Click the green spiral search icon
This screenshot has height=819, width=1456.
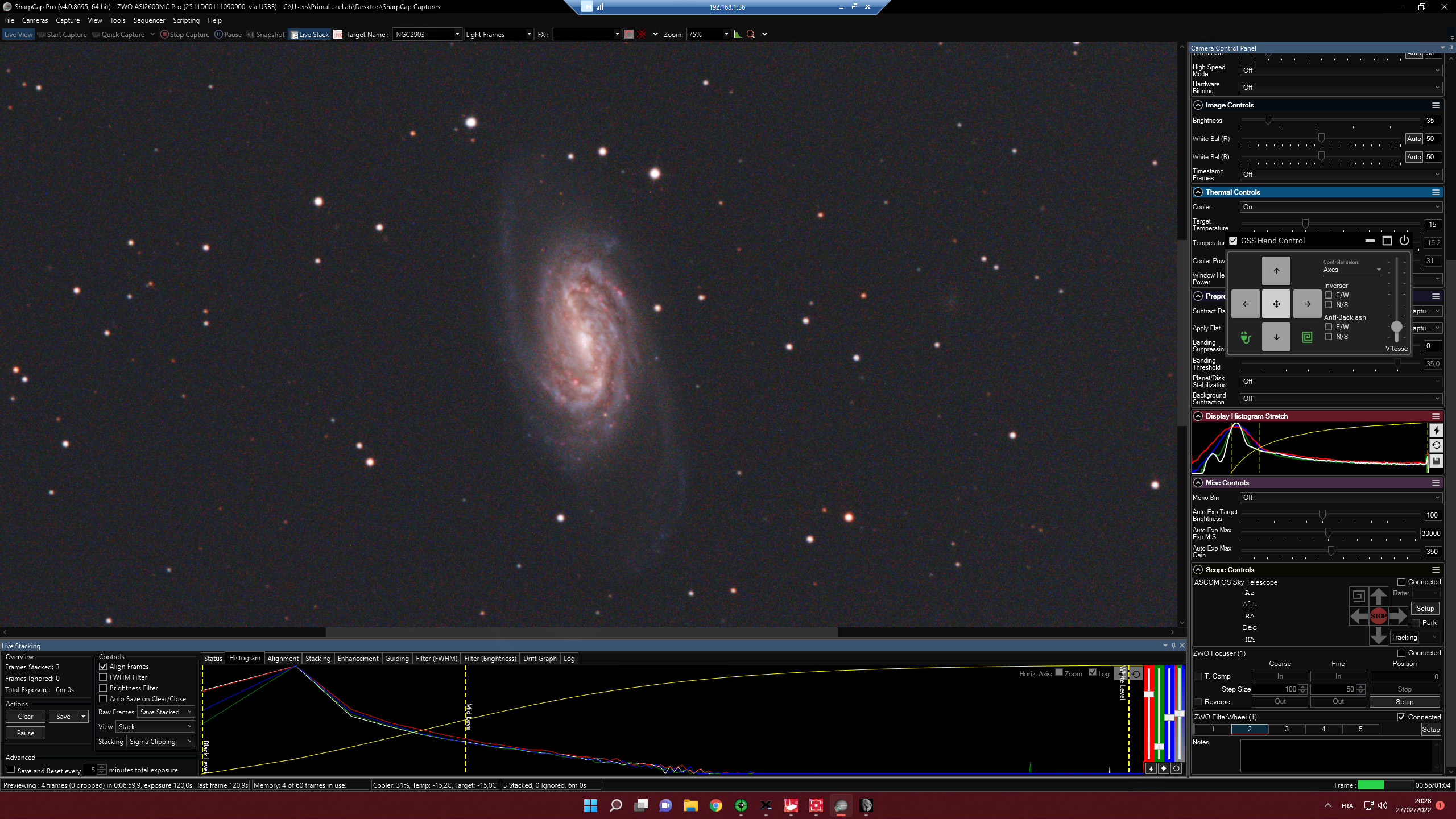tap(1307, 337)
